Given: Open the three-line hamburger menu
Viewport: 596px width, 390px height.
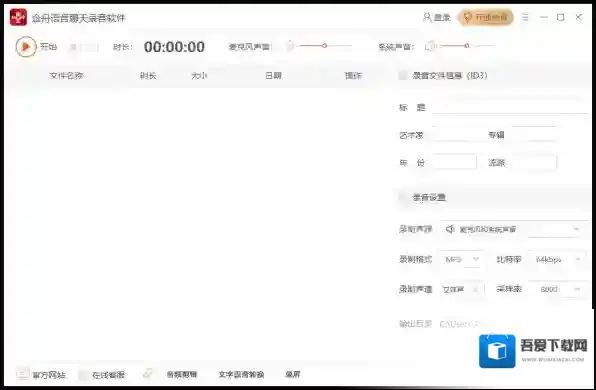Looking at the screenshot, I should 525,17.
